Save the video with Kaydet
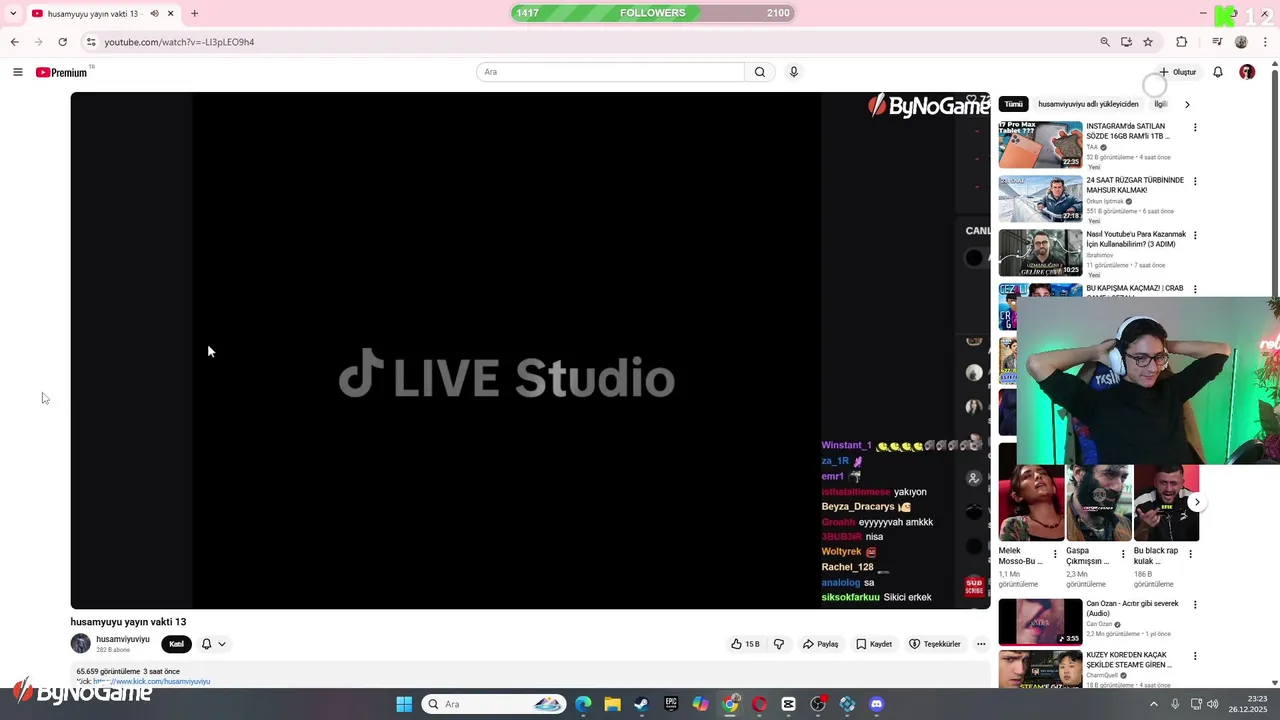Viewport: 1280px width, 720px height. (874, 644)
